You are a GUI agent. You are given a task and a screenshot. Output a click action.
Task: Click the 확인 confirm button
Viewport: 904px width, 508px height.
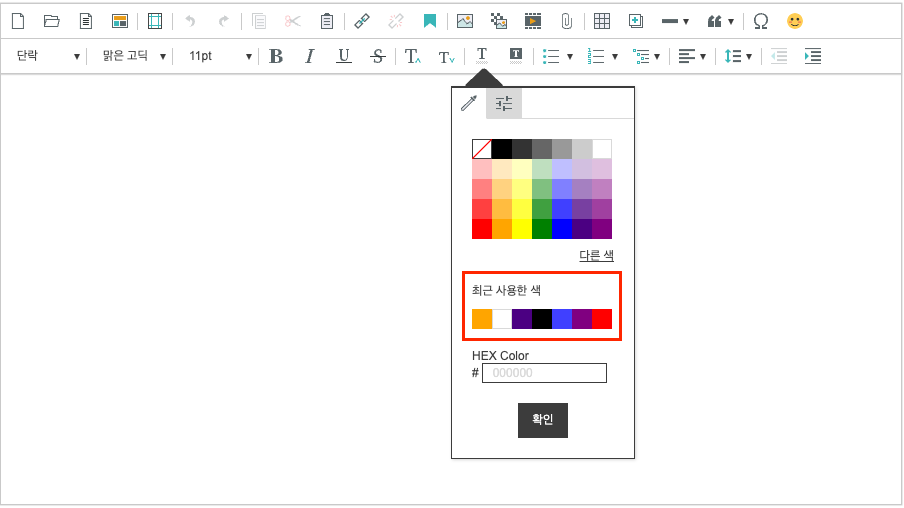click(x=542, y=420)
